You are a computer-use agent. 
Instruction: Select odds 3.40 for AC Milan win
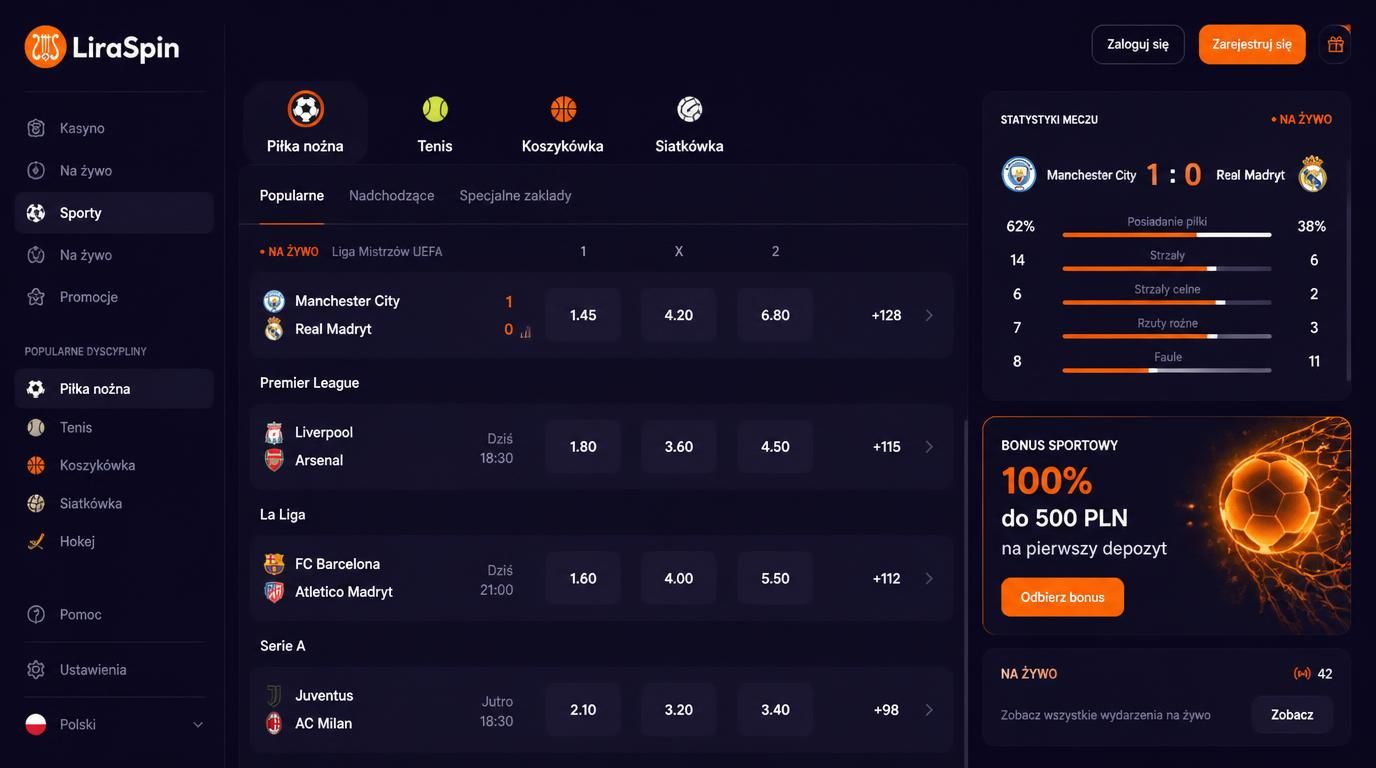(x=775, y=710)
